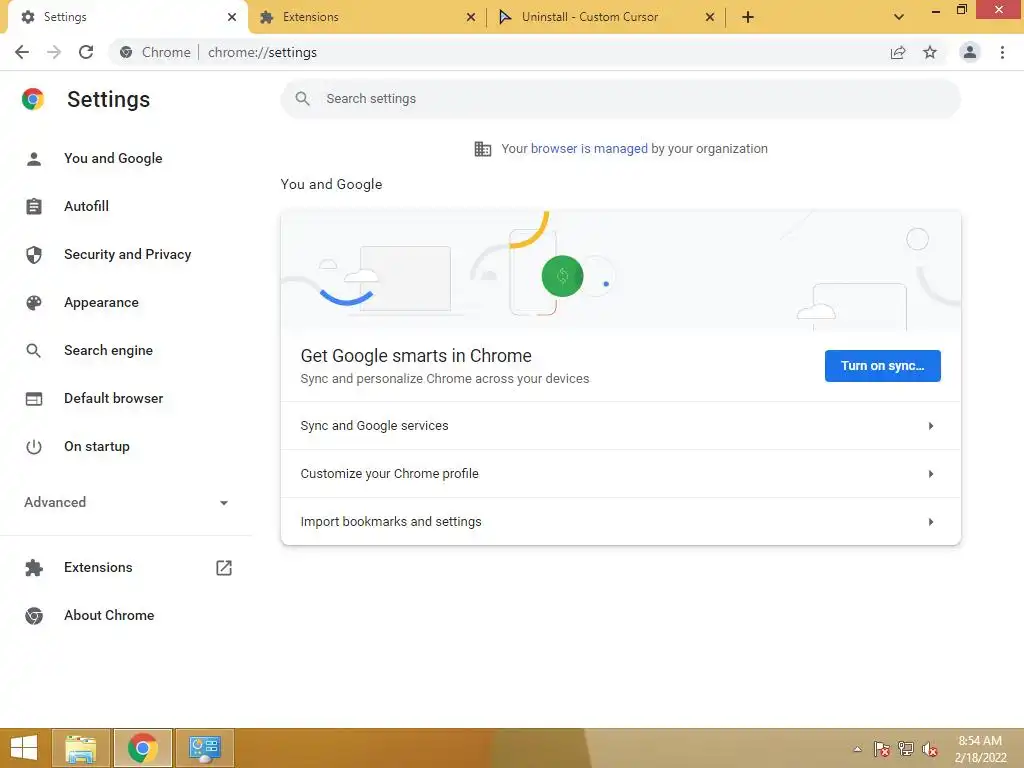Close the Settings tab

232,18
